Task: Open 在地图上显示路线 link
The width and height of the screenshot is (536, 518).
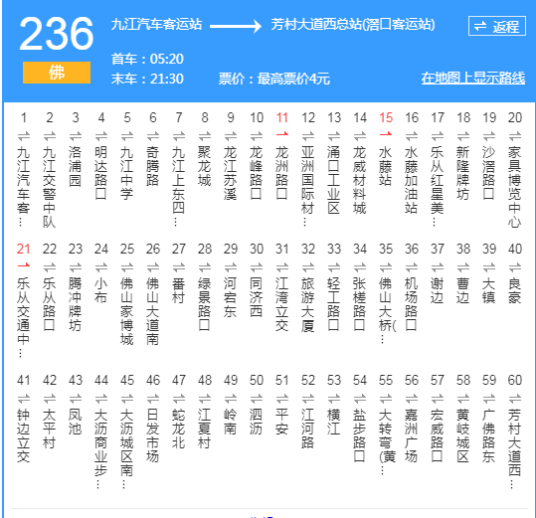Action: click(473, 78)
